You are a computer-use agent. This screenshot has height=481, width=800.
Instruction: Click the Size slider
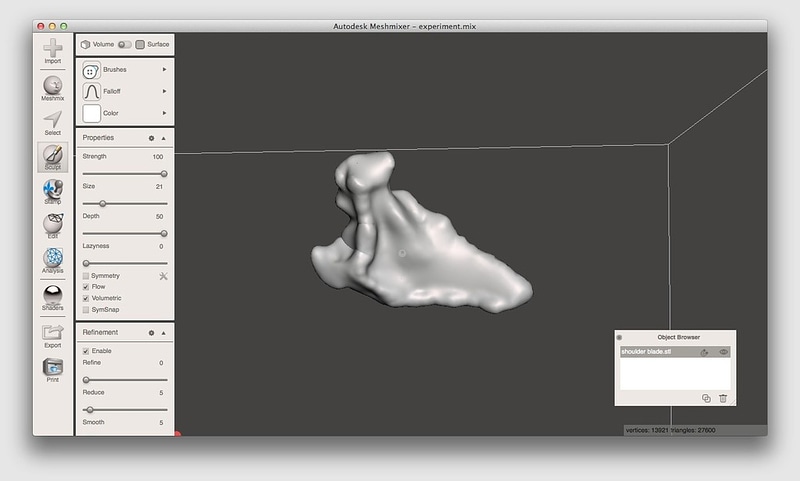[x=125, y=204]
